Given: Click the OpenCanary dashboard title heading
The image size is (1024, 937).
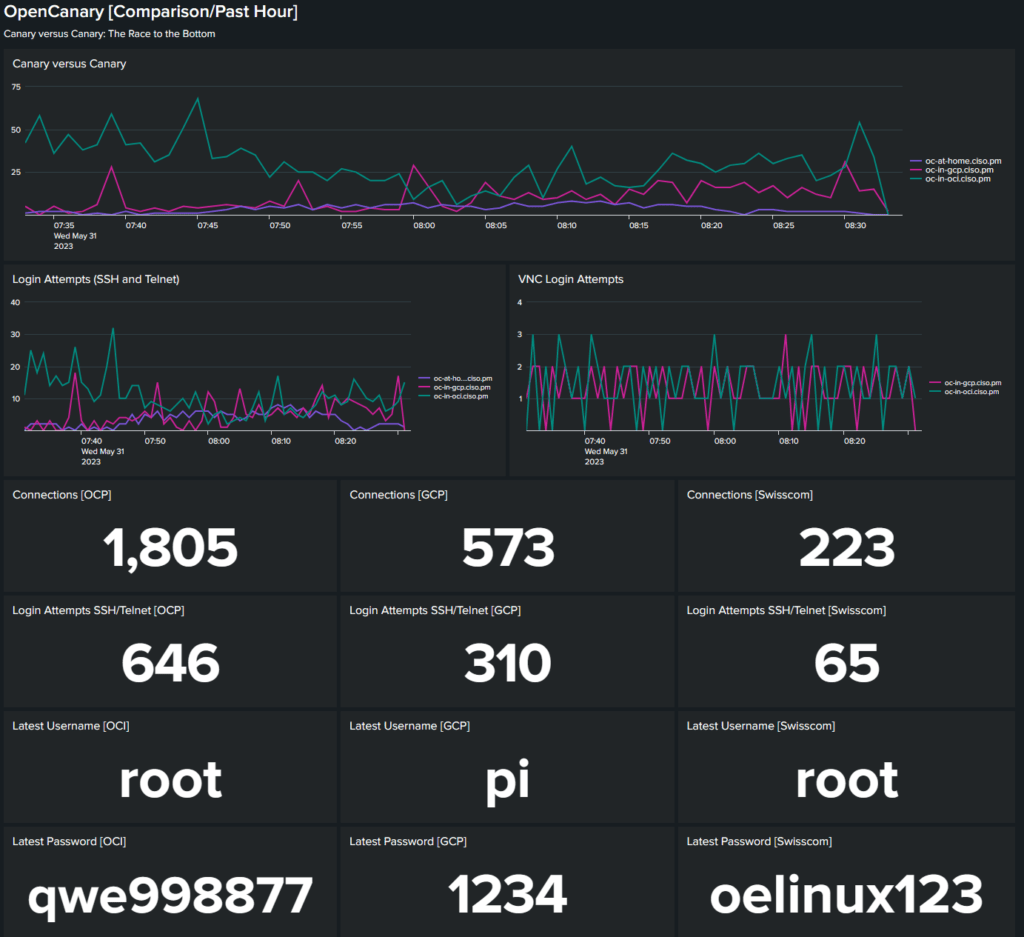Looking at the screenshot, I should (x=151, y=13).
